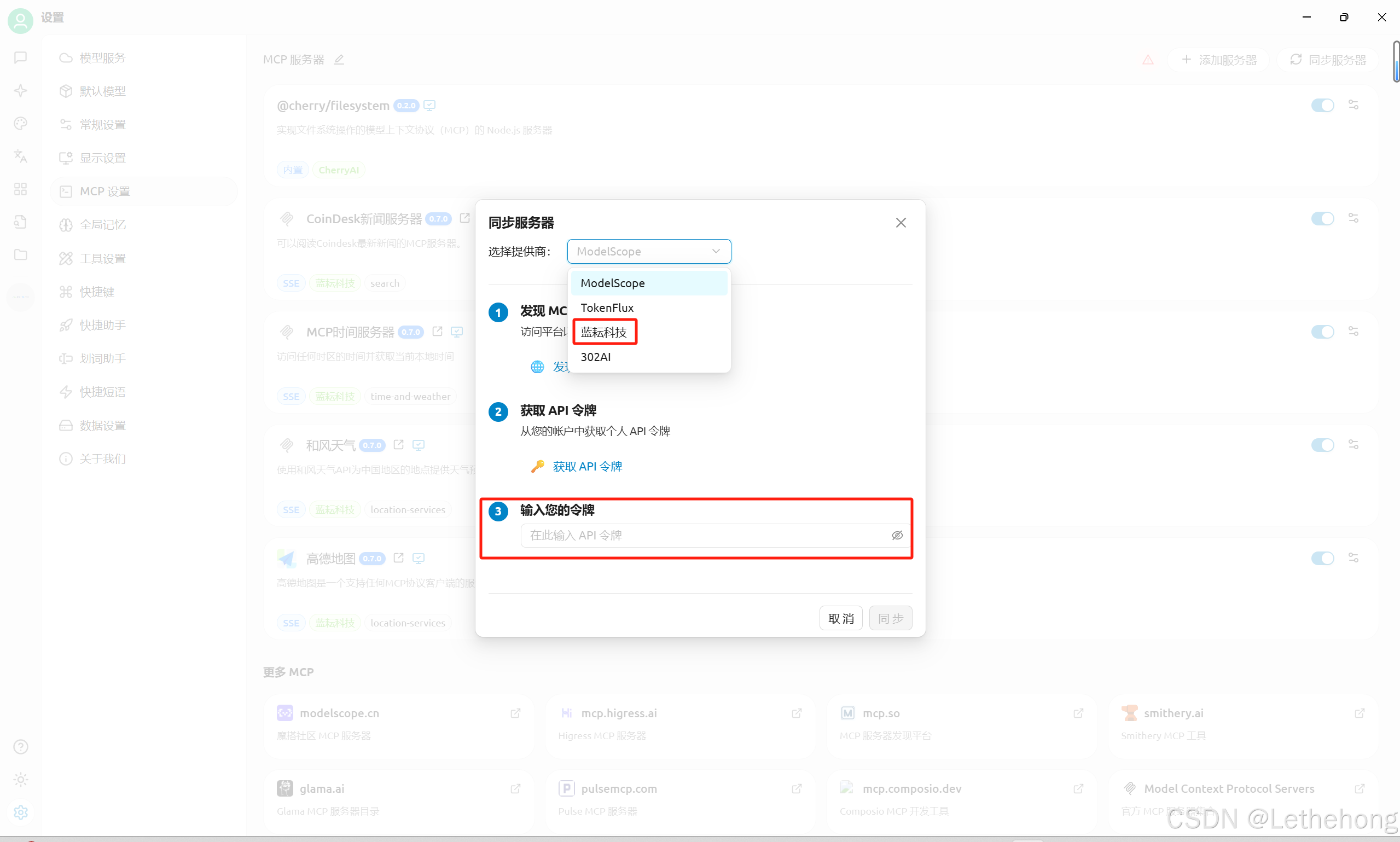Open settings sliders for 高德地图

coord(1353,558)
